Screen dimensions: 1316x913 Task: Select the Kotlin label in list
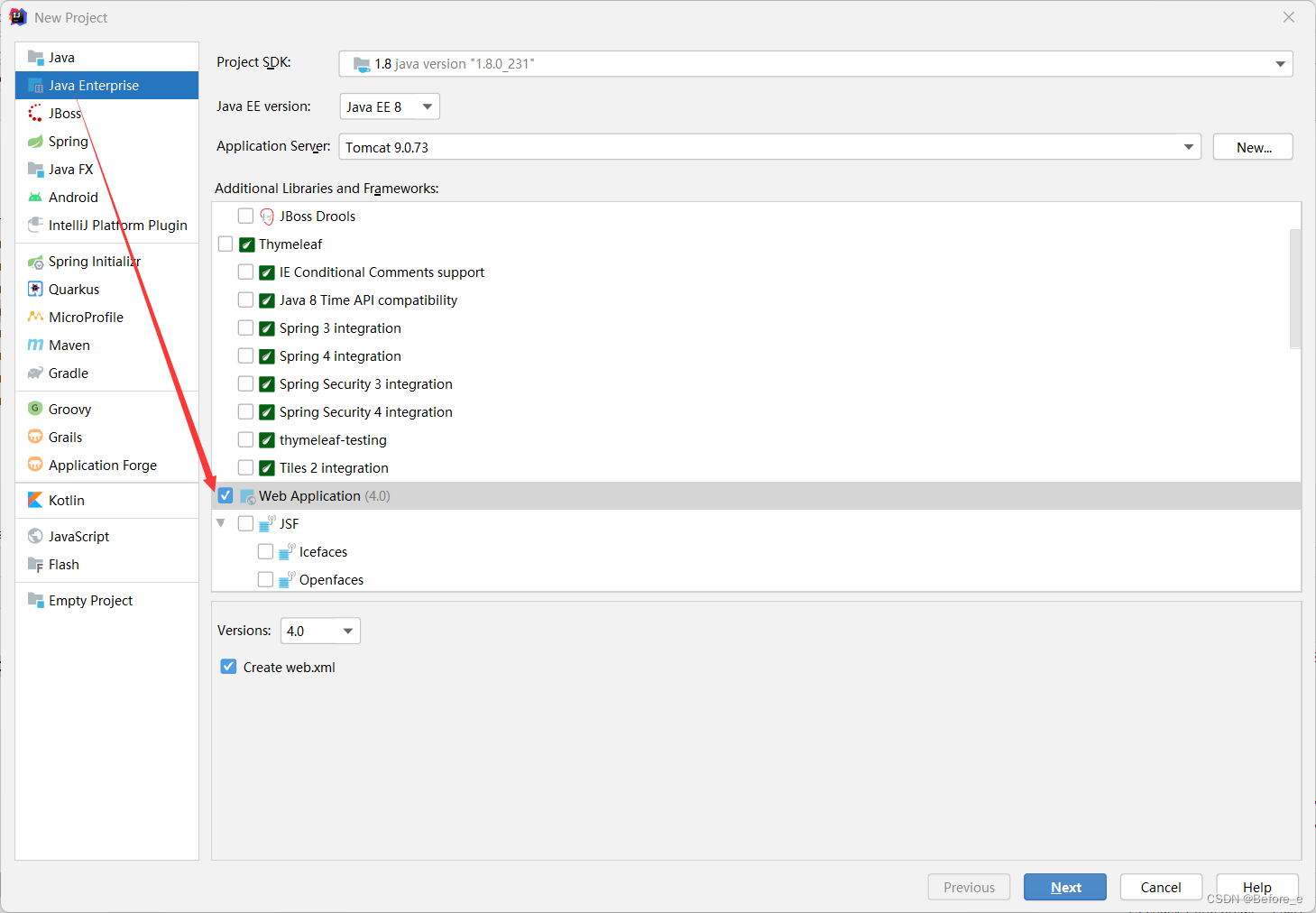(x=67, y=501)
